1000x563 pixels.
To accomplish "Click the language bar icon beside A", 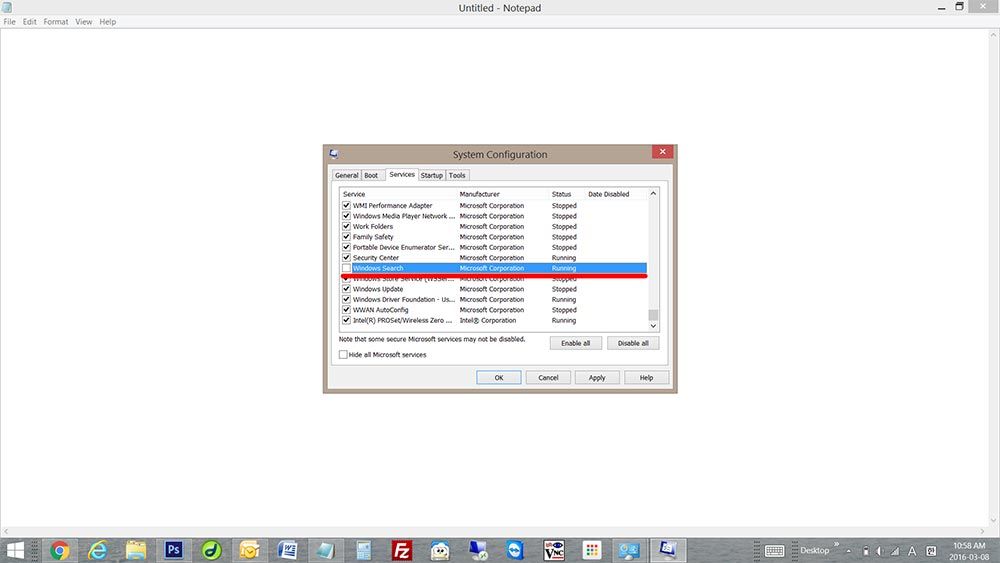I will coord(931,551).
